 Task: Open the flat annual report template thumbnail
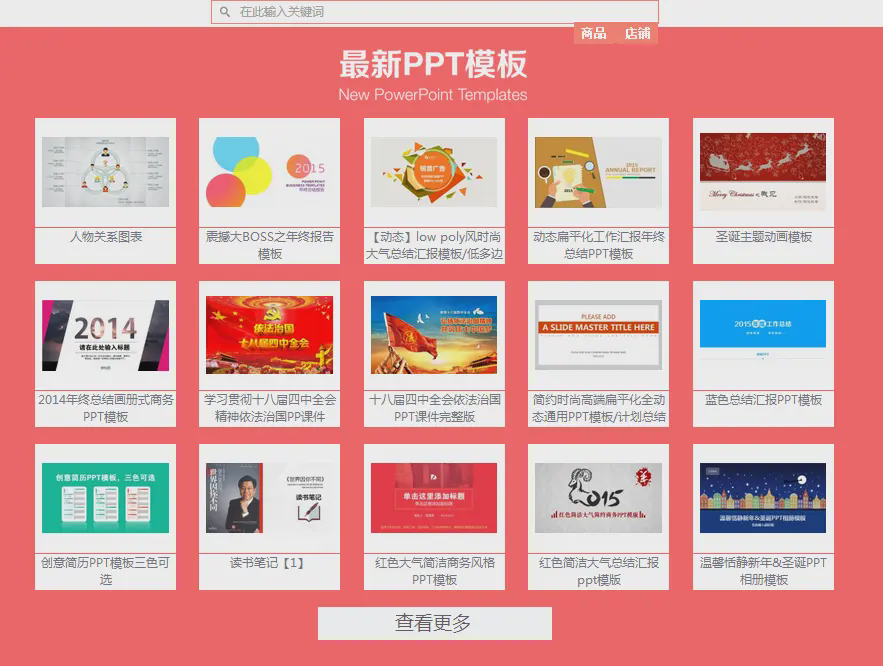(598, 172)
